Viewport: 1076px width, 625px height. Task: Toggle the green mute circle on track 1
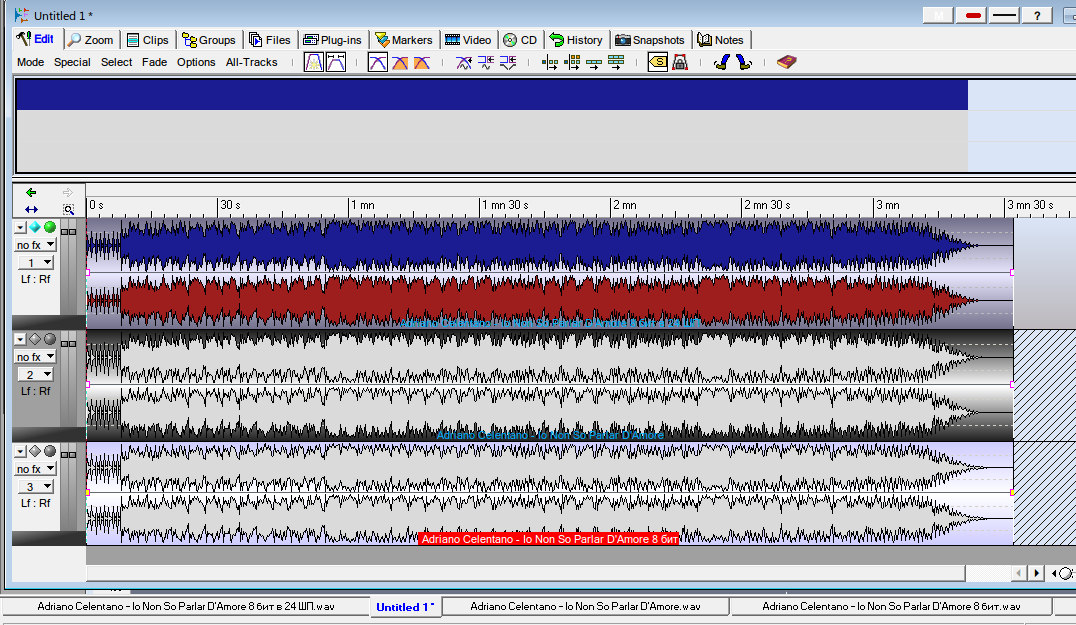(x=50, y=227)
